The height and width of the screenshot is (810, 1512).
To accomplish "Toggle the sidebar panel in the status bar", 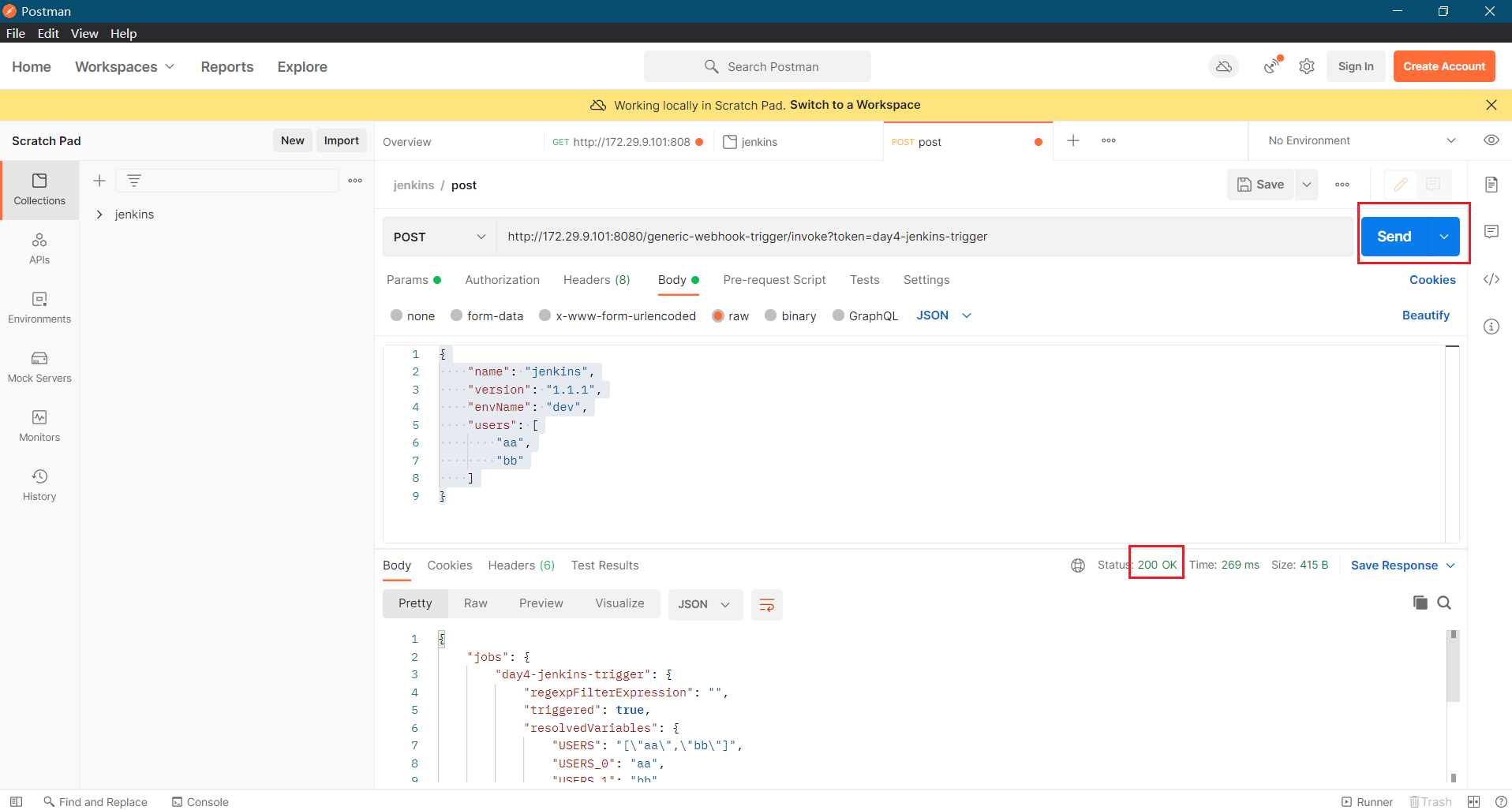I will pyautogui.click(x=16, y=801).
